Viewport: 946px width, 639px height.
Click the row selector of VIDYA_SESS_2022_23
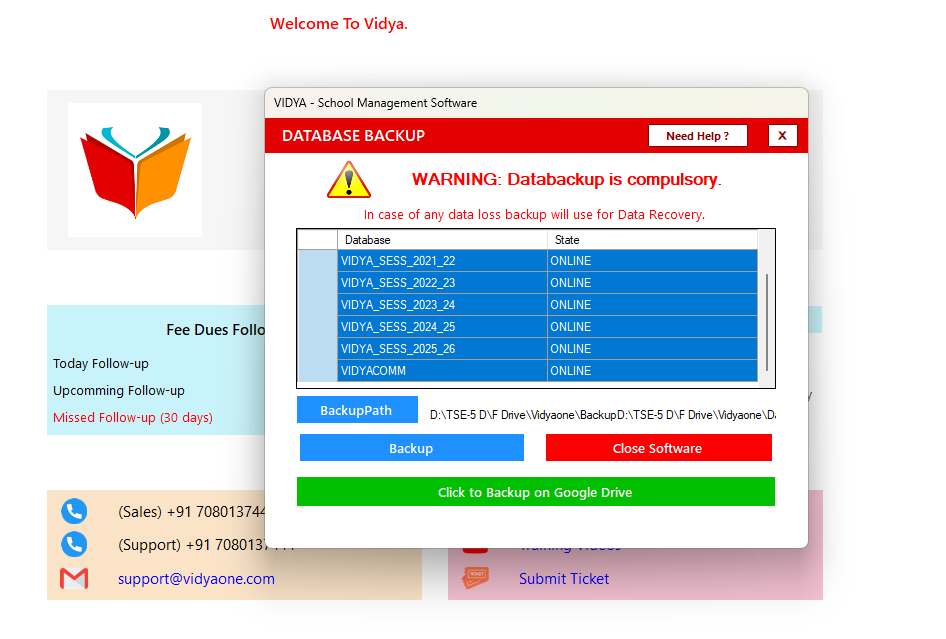coord(318,282)
